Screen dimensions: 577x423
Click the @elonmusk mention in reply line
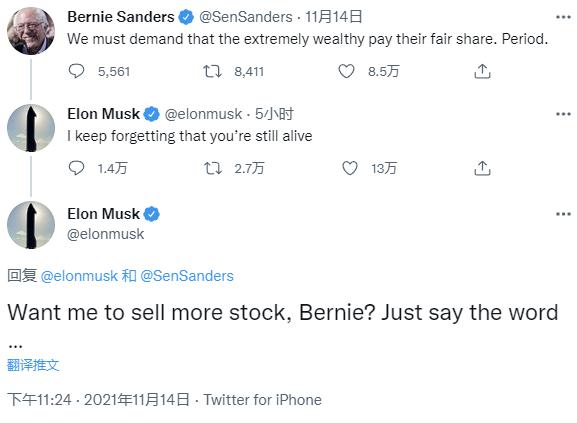click(79, 276)
